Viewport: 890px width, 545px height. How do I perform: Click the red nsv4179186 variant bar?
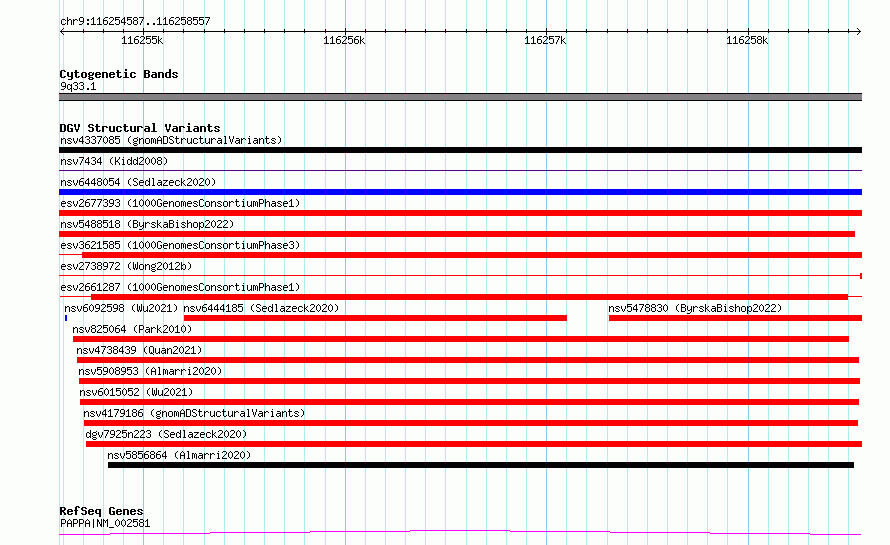click(x=471, y=423)
